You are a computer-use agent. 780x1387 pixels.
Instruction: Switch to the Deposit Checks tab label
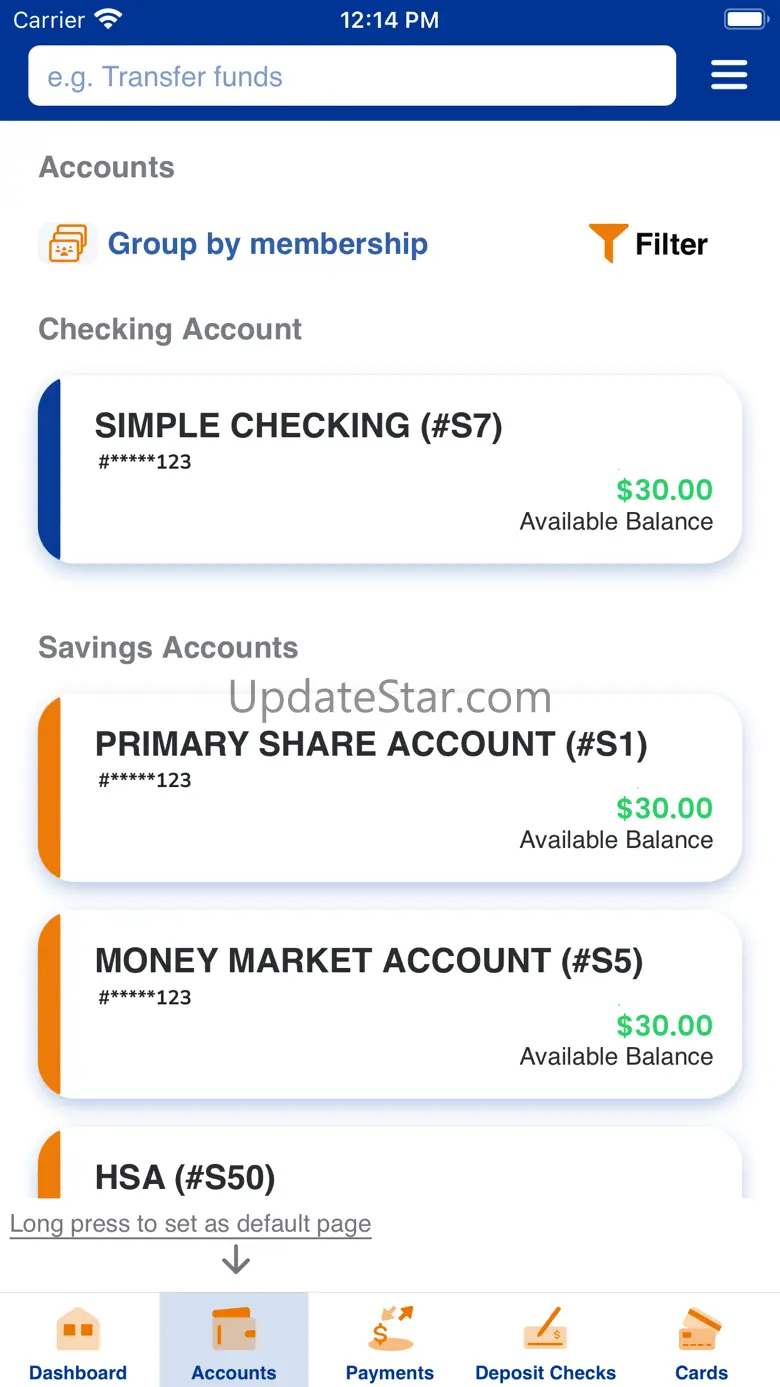(x=546, y=1373)
